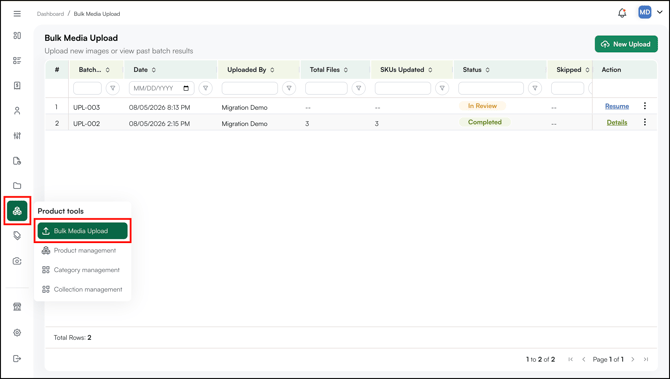Click the Total Files filter input
670x379 pixels.
point(326,88)
